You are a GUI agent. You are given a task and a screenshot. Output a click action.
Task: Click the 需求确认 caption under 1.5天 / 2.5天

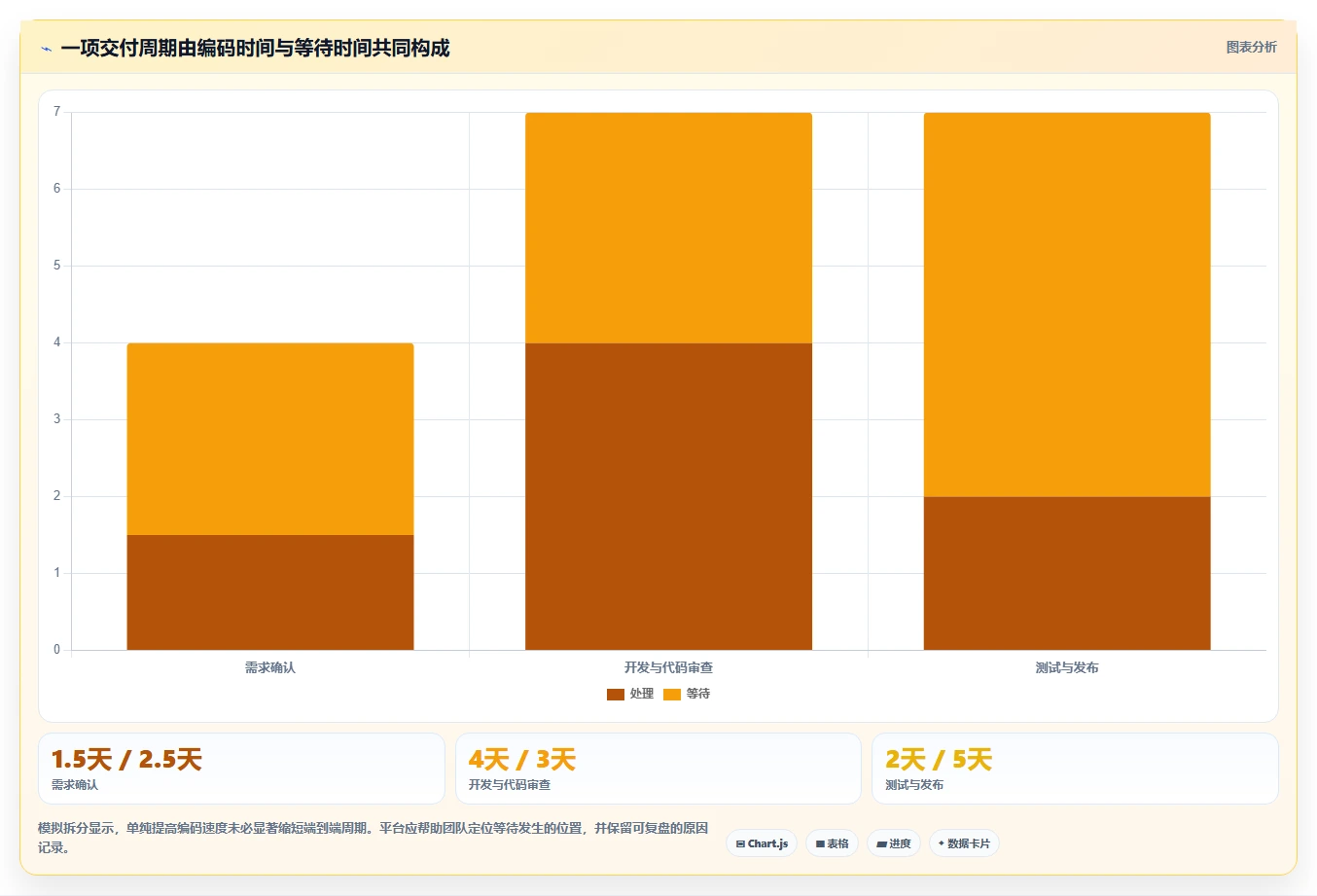tap(75, 785)
